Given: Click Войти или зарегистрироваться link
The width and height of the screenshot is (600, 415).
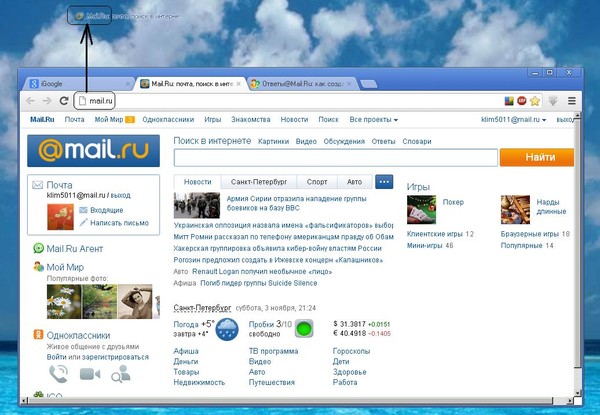Looking at the screenshot, I should coord(98,357).
